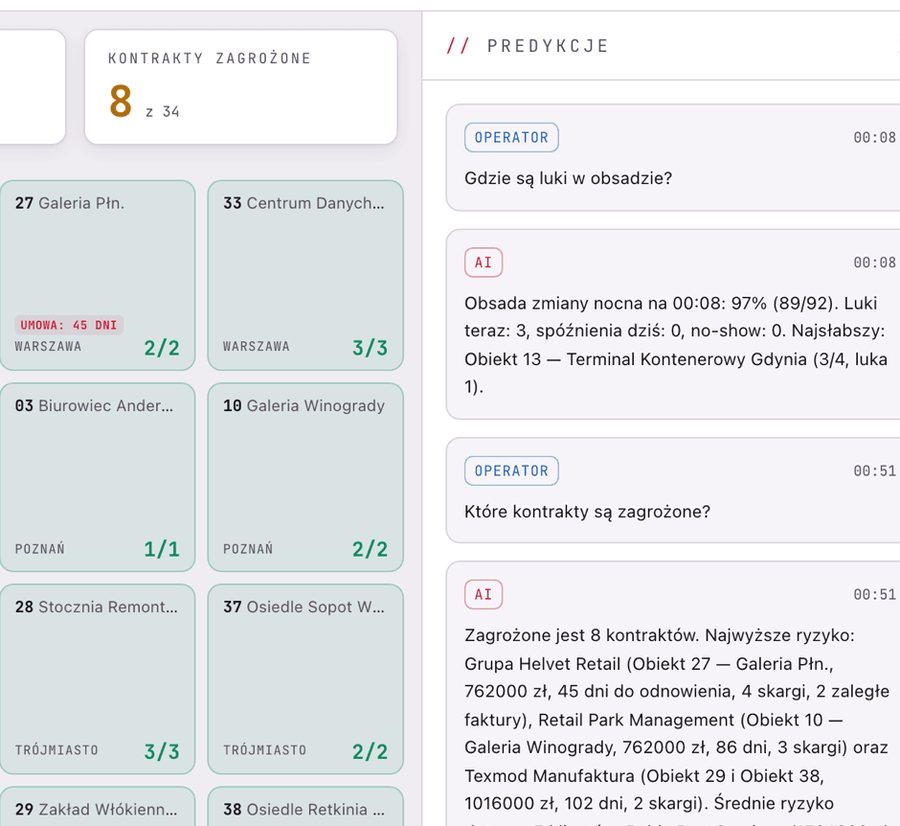This screenshot has height=826, width=900.
Task: Open the 29 Zakład Włókienn... card
Action: coord(97,806)
